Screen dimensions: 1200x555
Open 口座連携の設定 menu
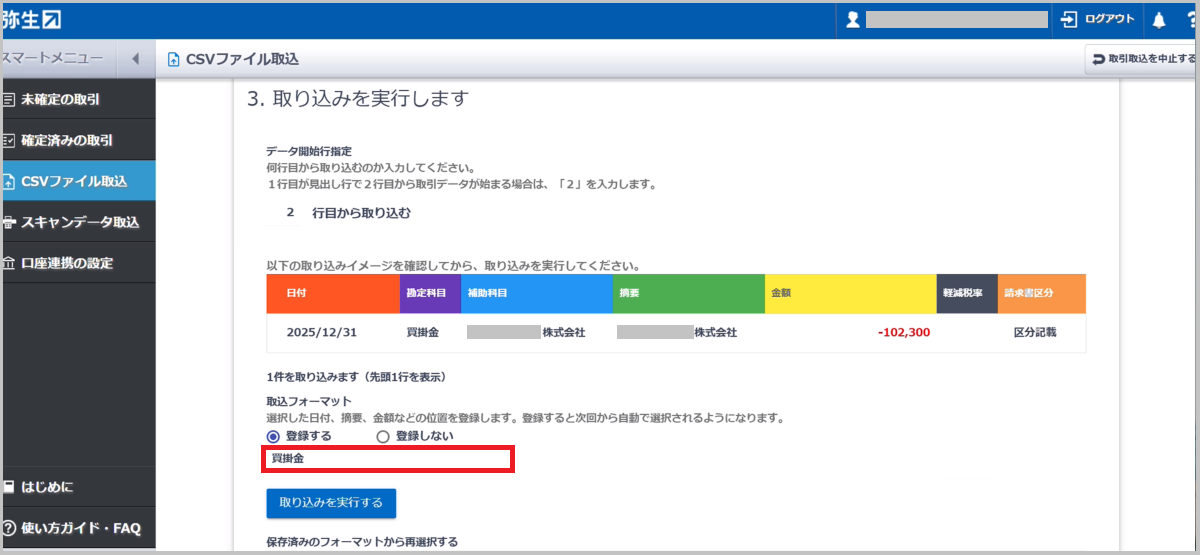point(78,263)
